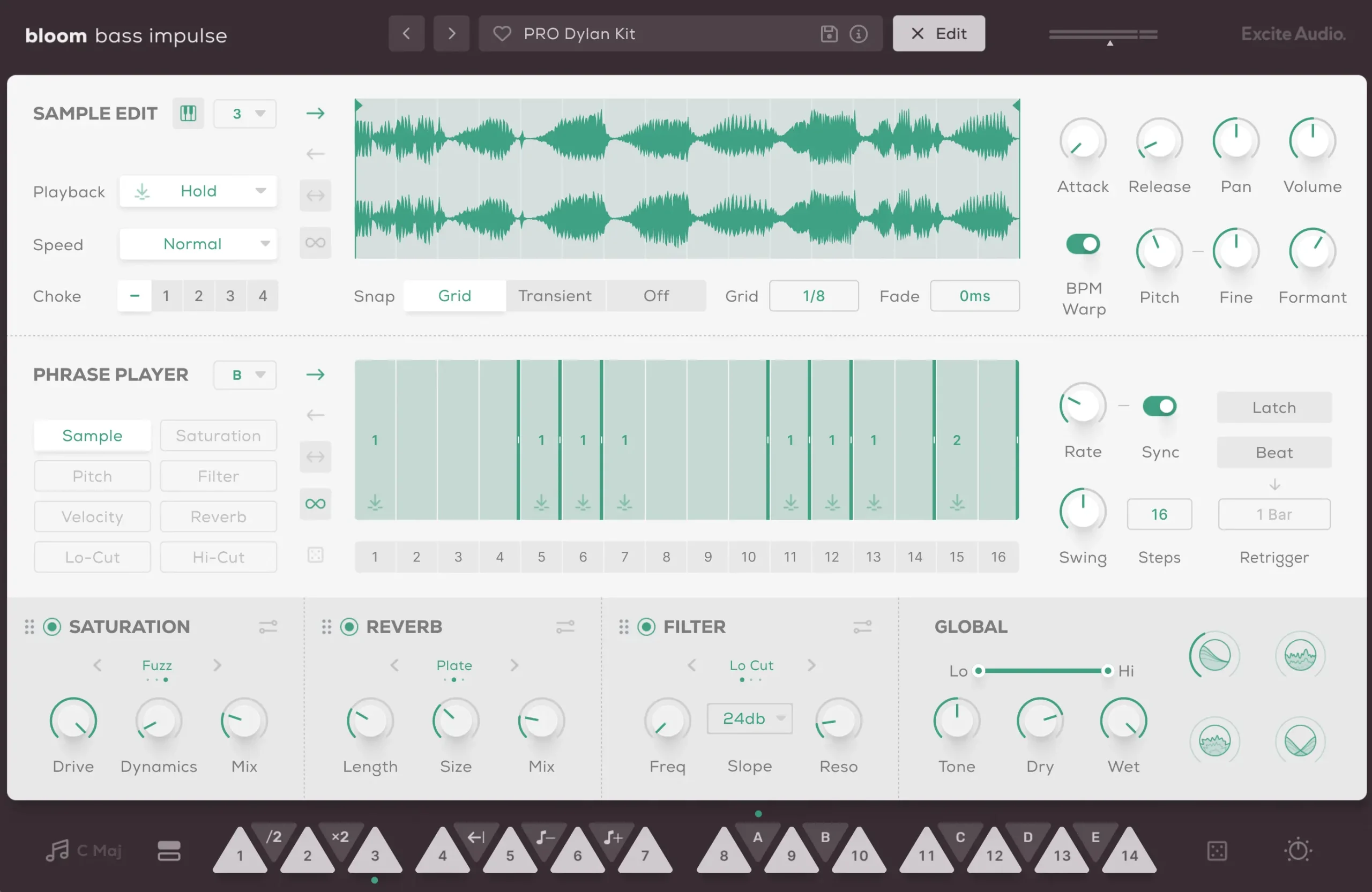
Task: Click the dice randomize icon in bottom bar
Action: (x=1217, y=851)
